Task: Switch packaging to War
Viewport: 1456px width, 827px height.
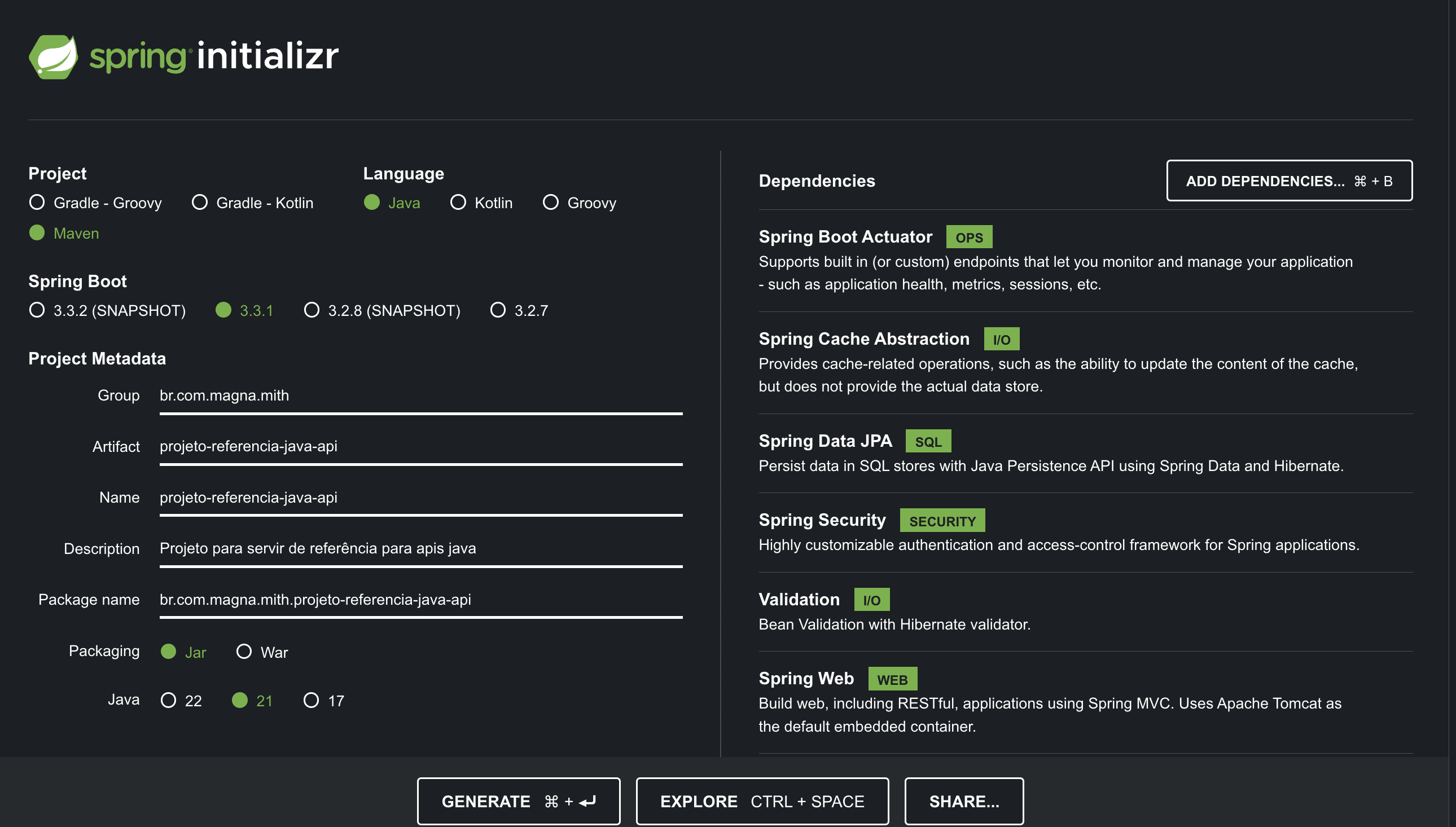Action: click(244, 652)
